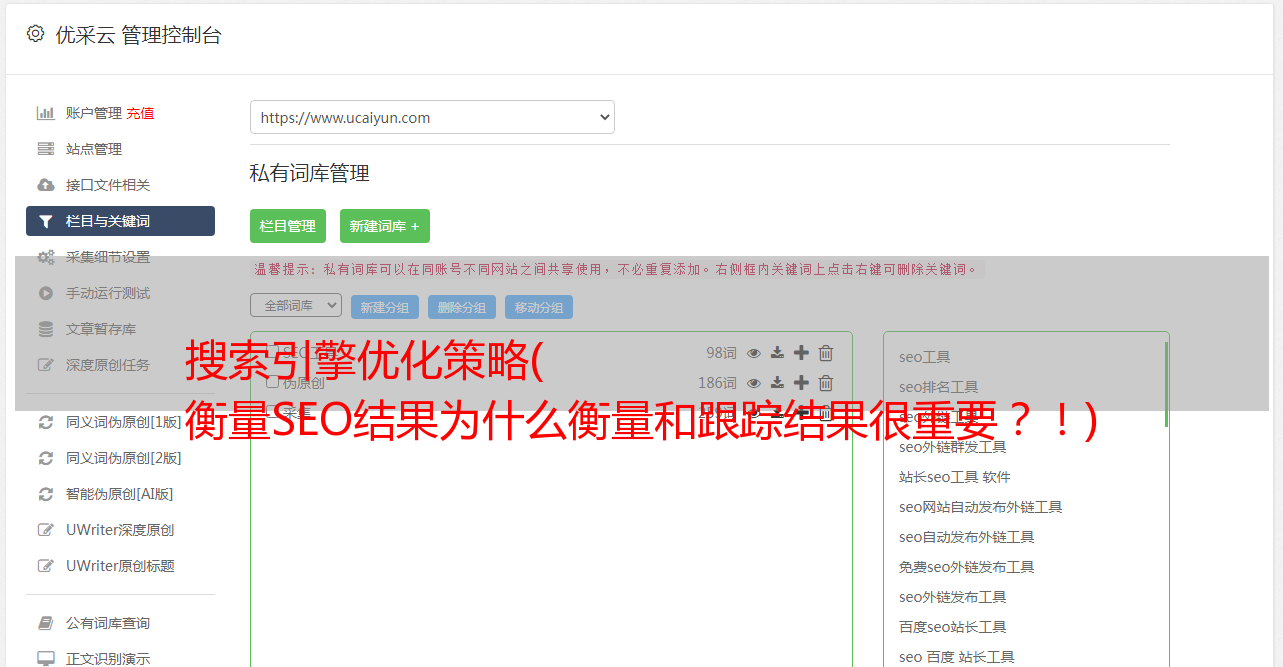Viewport: 1283px width, 667px height.
Task: Select keyword seo网站自动发布外链工具
Action: click(x=981, y=507)
